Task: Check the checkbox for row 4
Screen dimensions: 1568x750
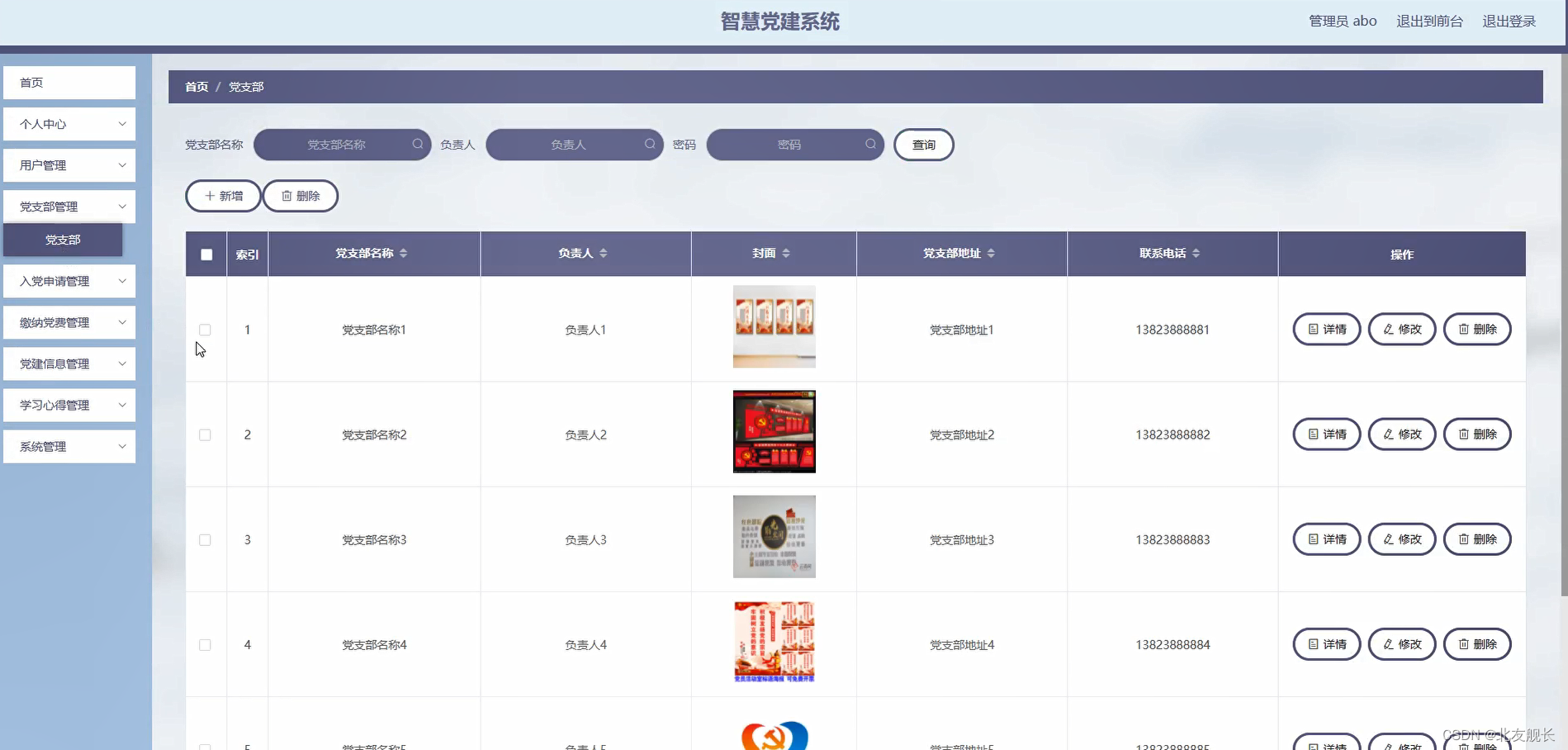Action: click(x=205, y=644)
